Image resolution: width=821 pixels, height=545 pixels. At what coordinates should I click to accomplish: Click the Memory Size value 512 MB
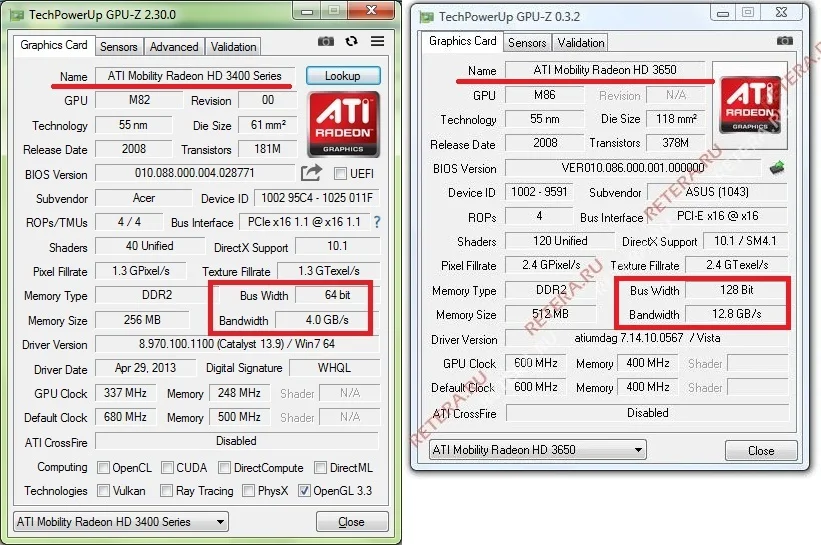[550, 314]
